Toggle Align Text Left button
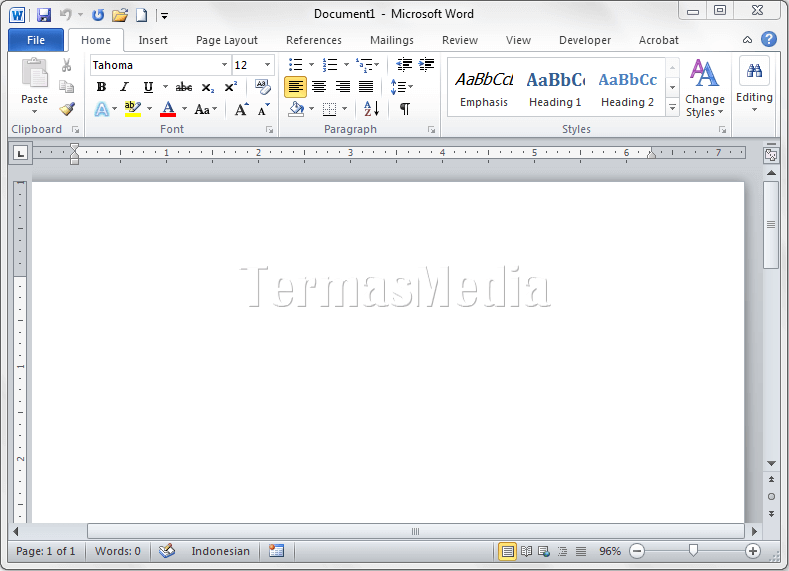This screenshot has height=571, width=789. click(295, 87)
